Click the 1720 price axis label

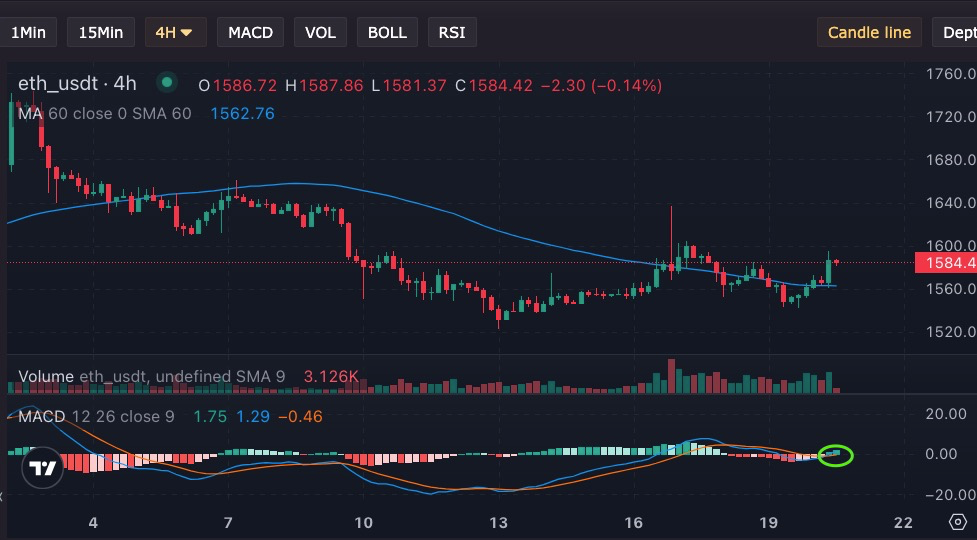(951, 116)
